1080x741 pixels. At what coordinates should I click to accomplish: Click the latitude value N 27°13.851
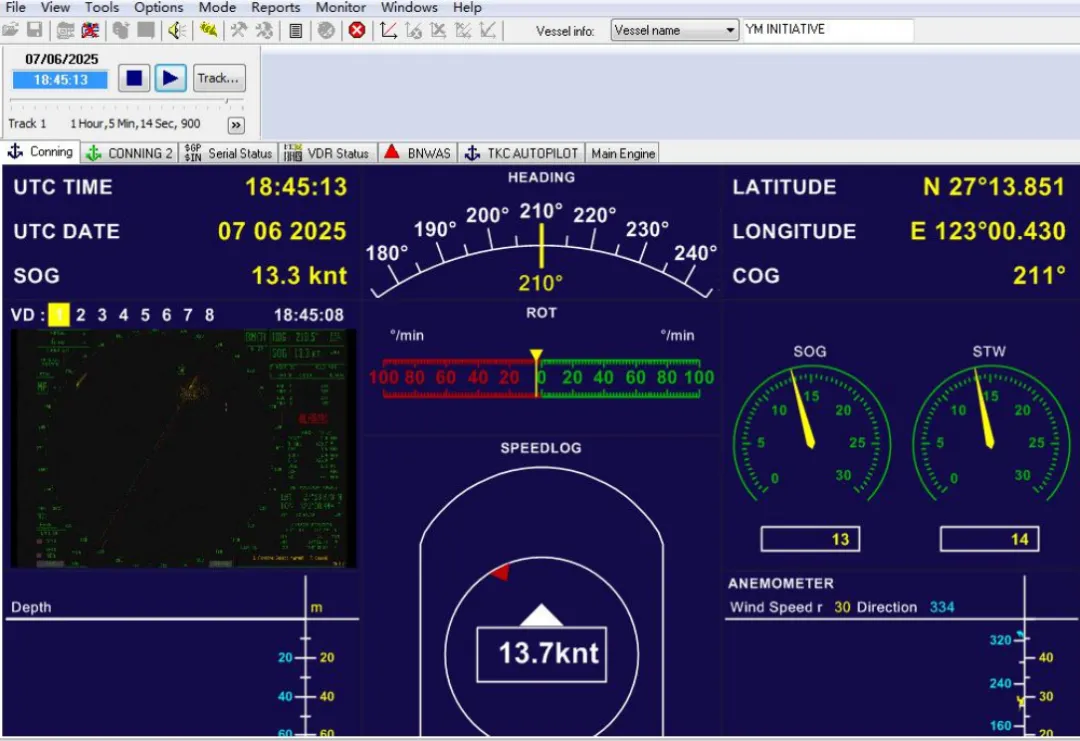click(994, 187)
